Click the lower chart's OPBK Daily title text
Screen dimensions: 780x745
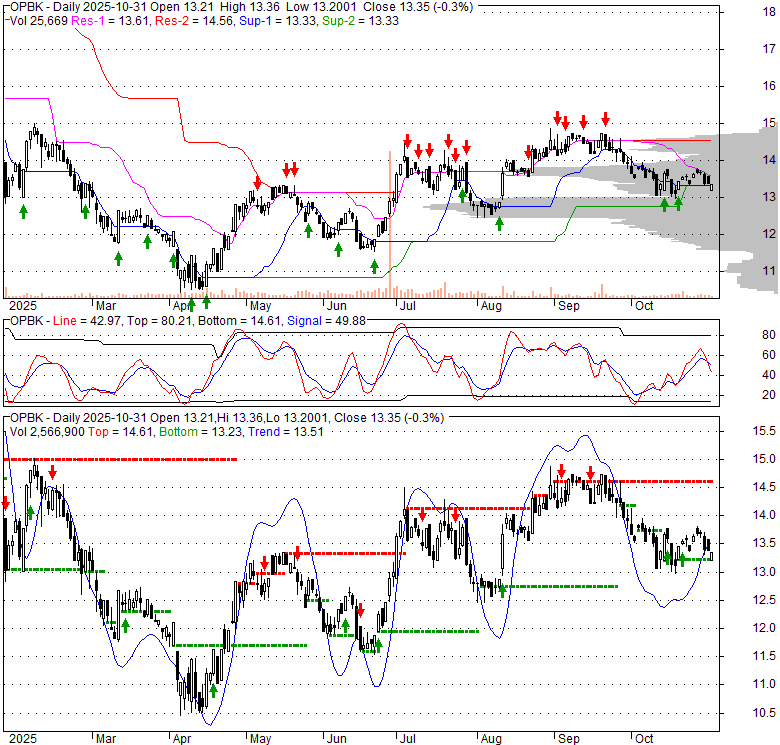227,418
